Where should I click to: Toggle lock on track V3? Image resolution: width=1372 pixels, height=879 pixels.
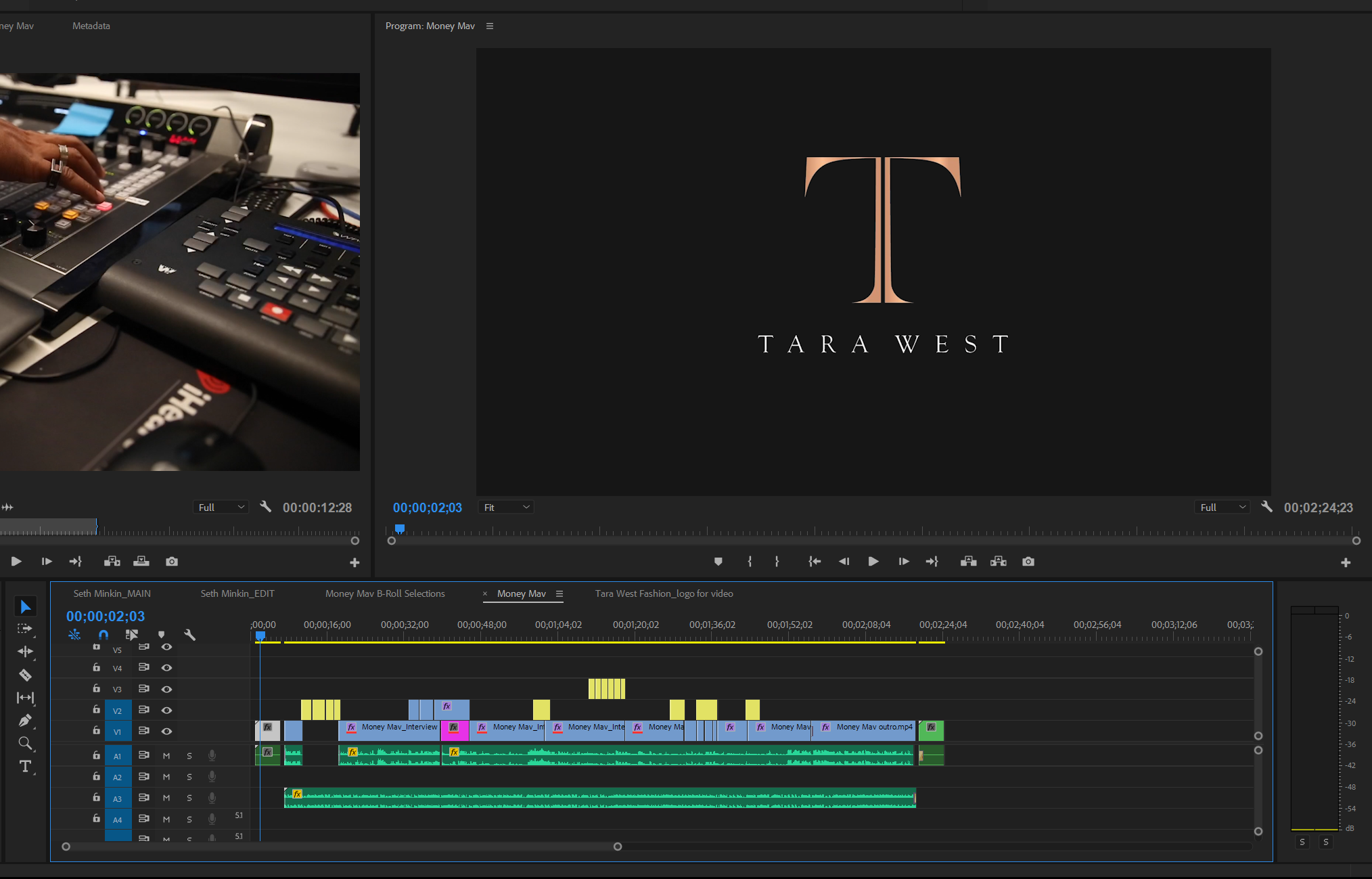coord(97,688)
